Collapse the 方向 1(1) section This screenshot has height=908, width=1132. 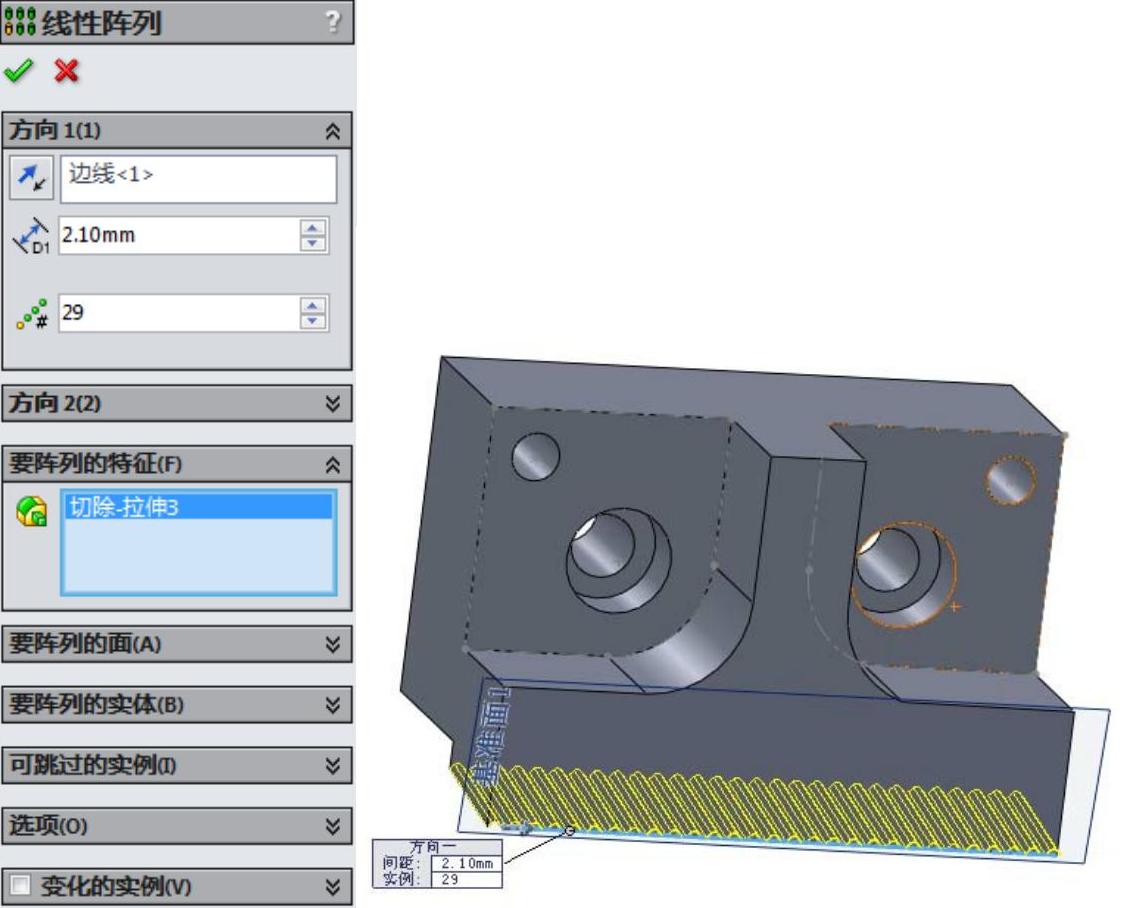click(x=333, y=131)
